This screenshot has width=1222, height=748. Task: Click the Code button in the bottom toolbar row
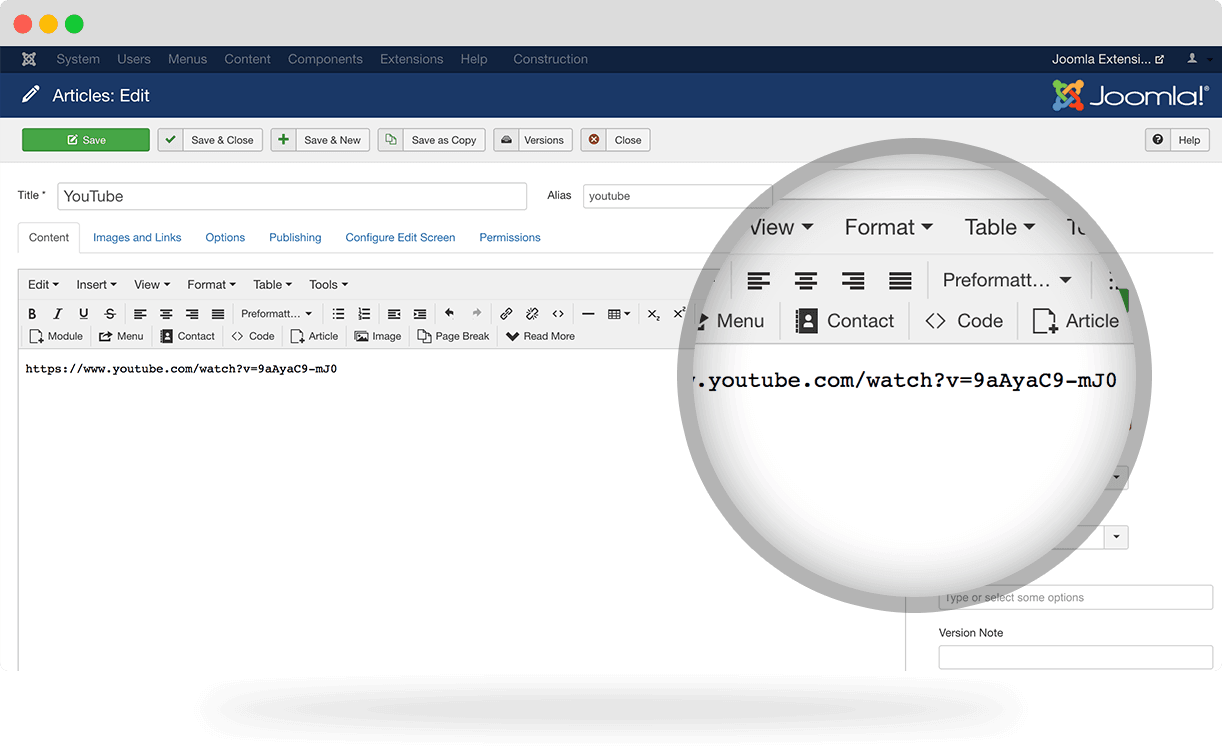click(253, 336)
